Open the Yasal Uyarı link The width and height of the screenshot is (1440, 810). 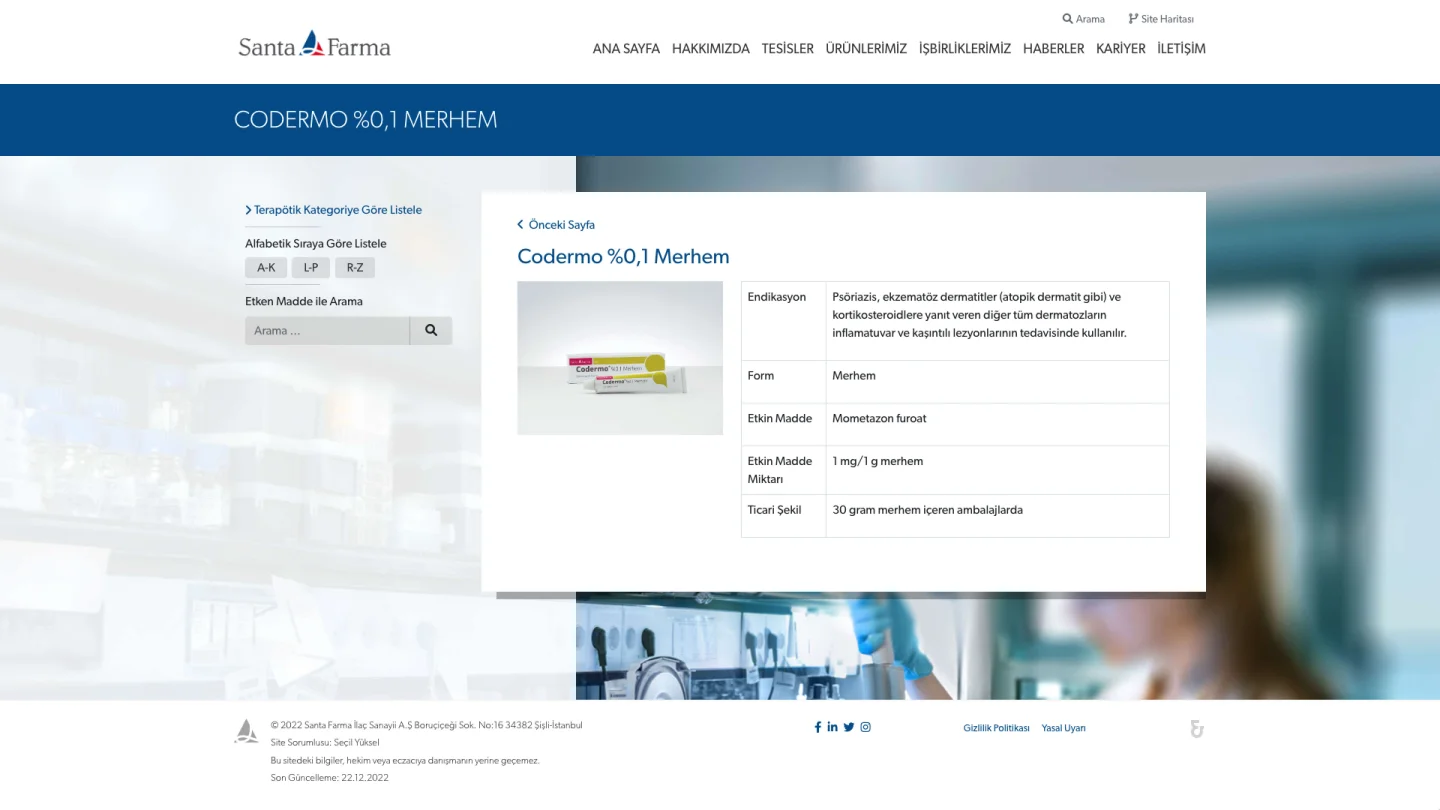click(1064, 728)
